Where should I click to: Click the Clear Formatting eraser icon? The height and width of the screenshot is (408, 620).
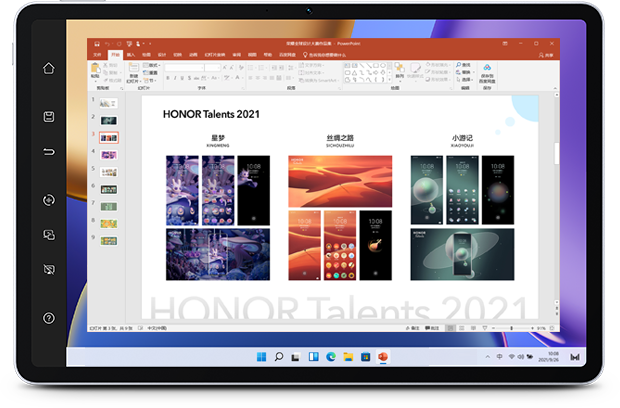tap(241, 68)
